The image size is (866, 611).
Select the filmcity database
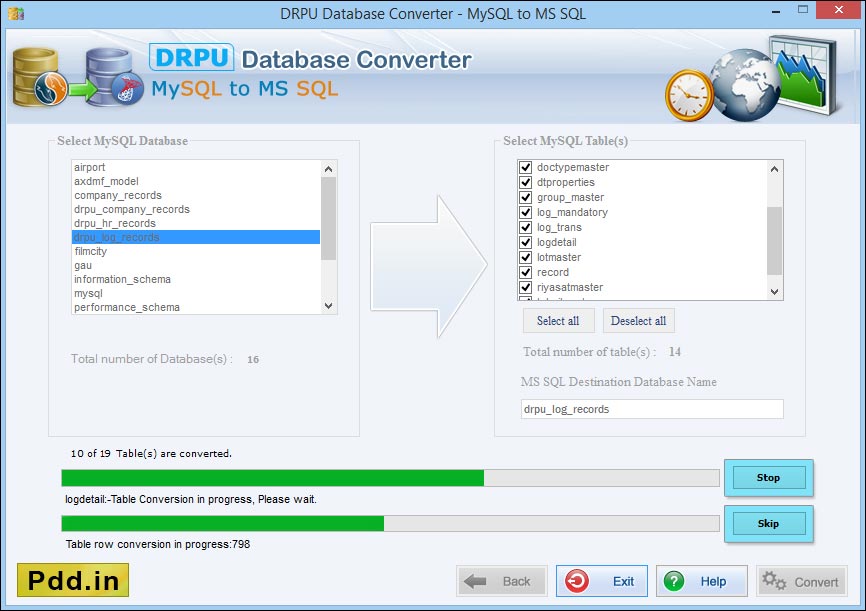tap(196, 251)
